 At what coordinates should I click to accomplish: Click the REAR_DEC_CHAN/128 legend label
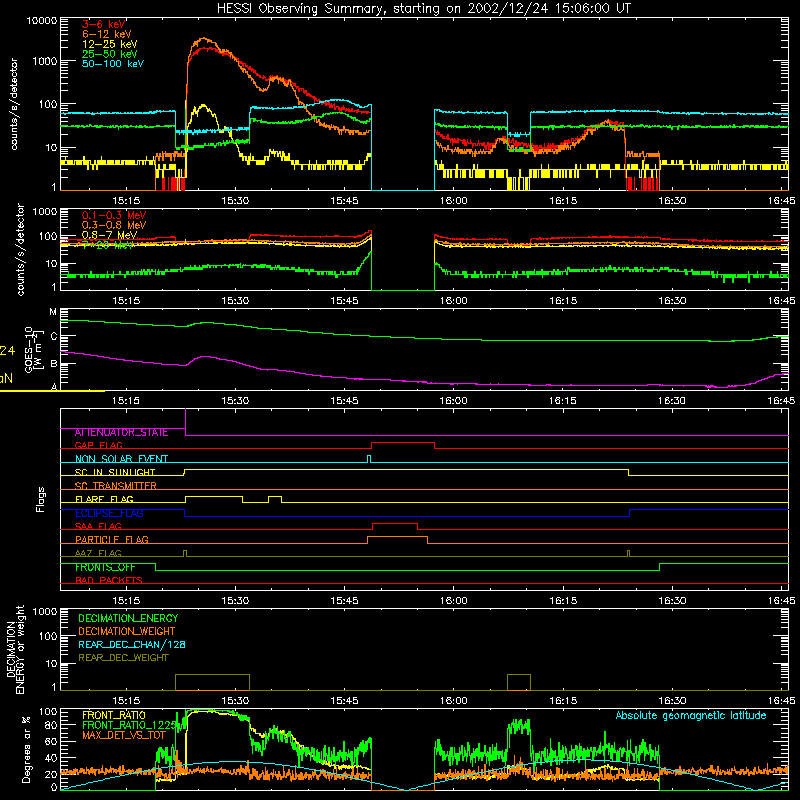click(132, 645)
